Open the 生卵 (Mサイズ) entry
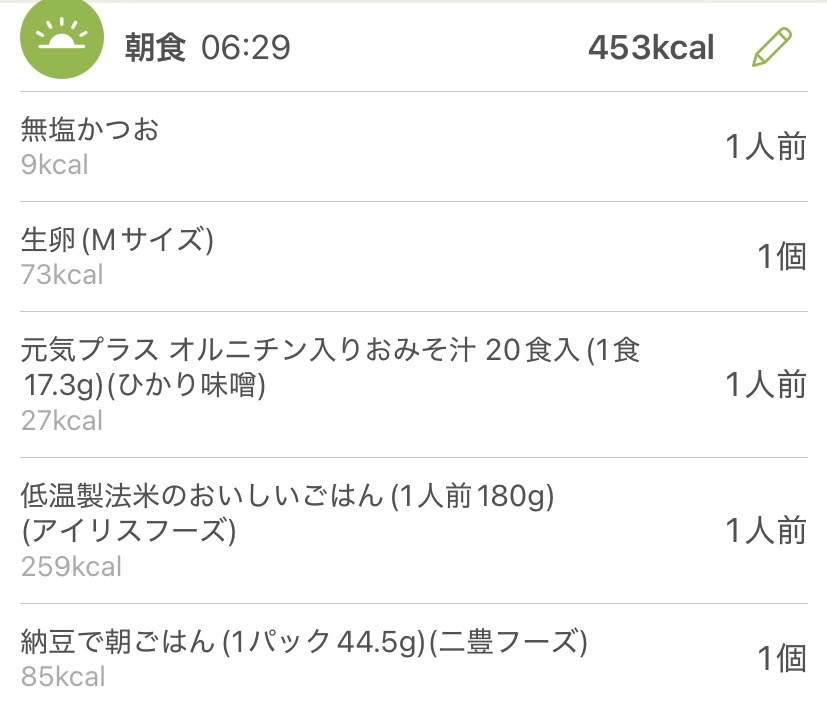Image resolution: width=827 pixels, height=712 pixels. tap(117, 240)
